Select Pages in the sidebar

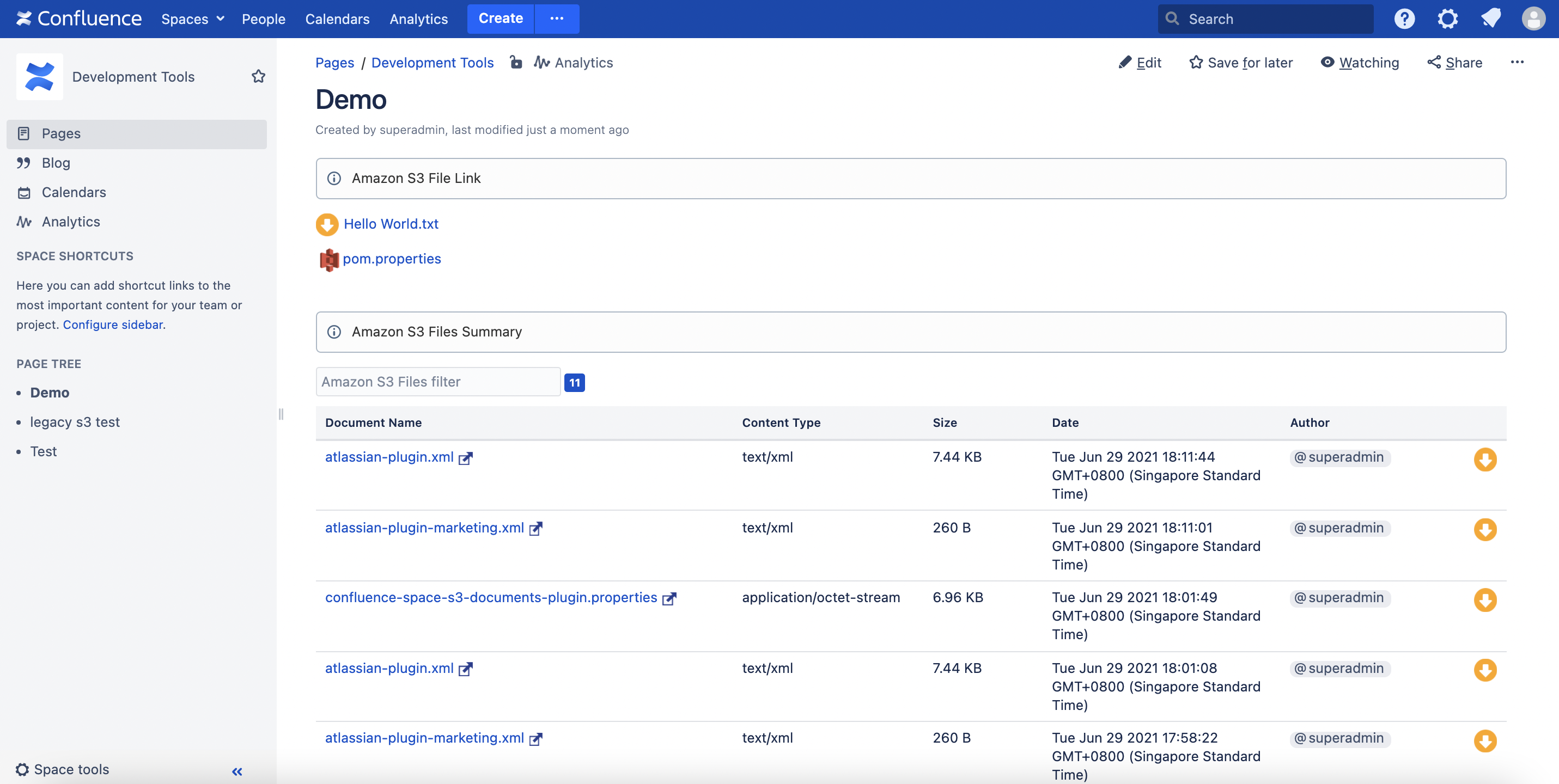136,134
